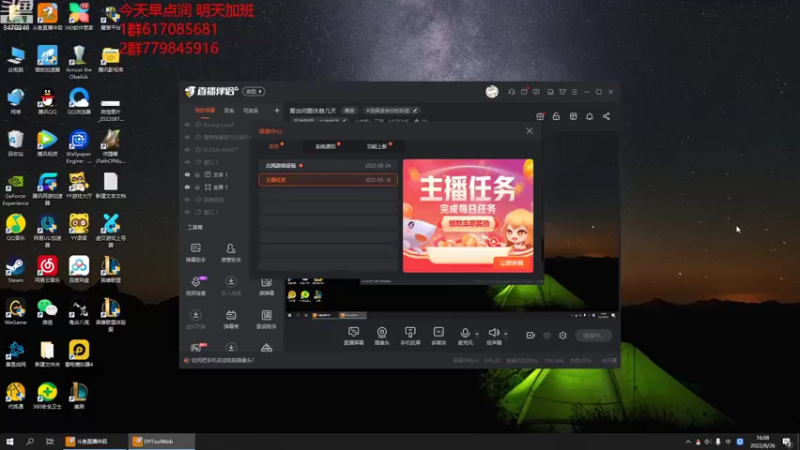Open 房管助手 tool in toolbox

(x=231, y=253)
